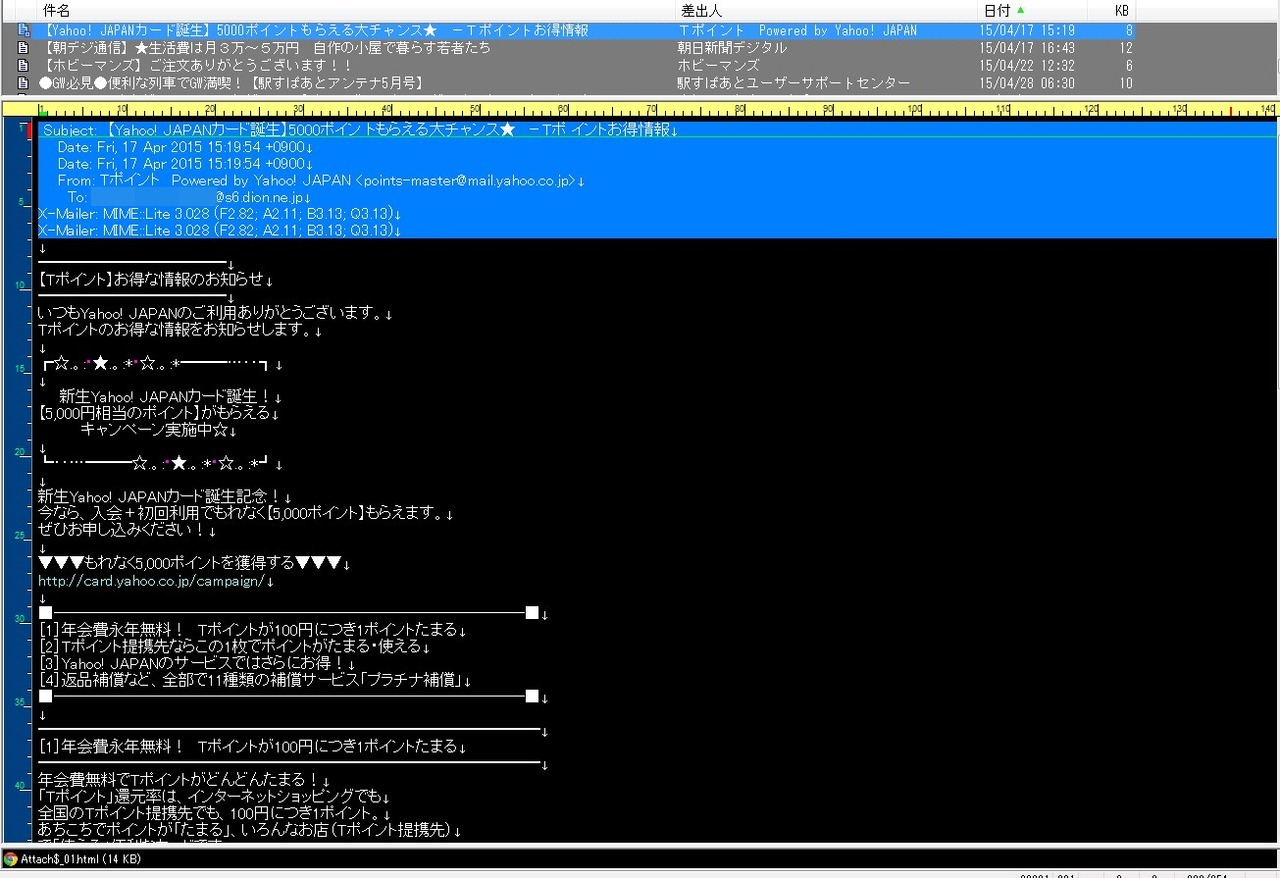Click the icon beside ホビーマンズ order email
This screenshot has width=1280, height=878.
[24, 65]
